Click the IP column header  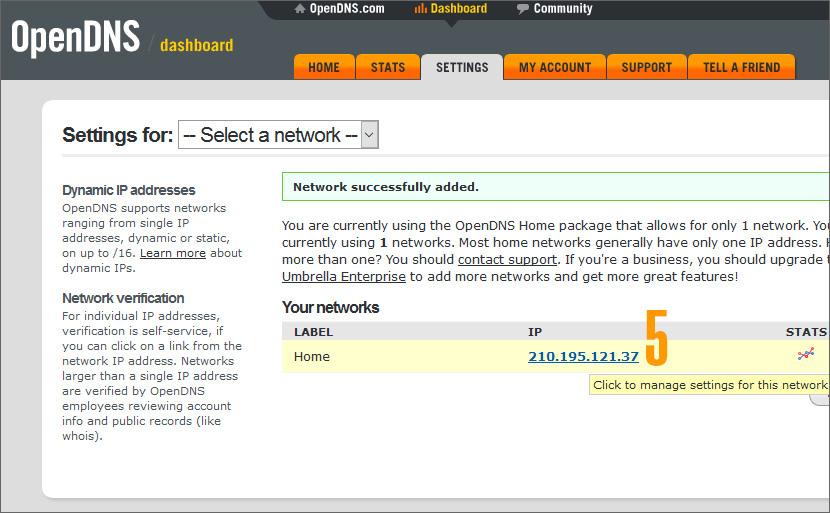point(535,332)
